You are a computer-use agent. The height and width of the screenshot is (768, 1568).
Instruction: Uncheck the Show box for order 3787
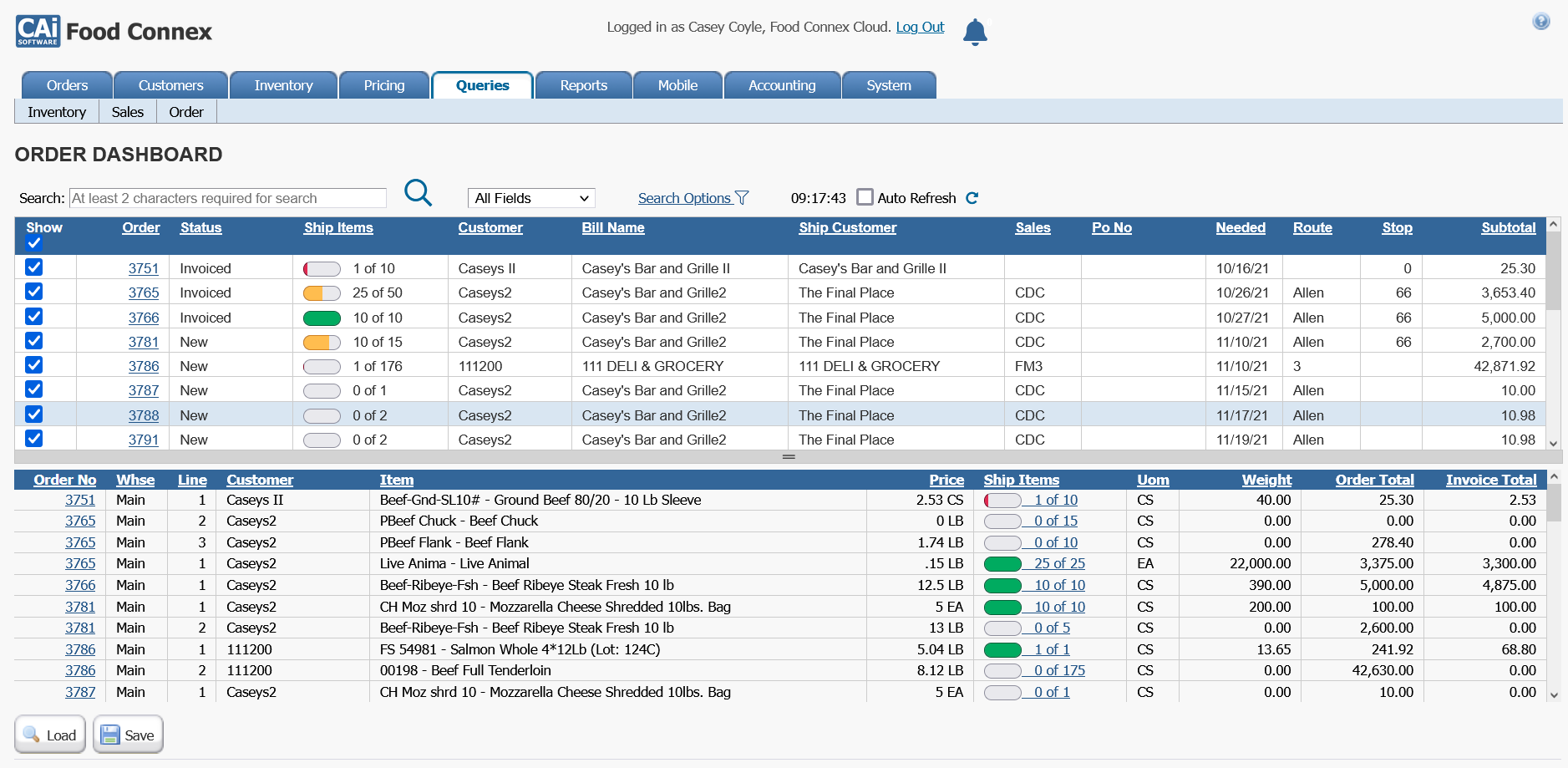click(33, 389)
